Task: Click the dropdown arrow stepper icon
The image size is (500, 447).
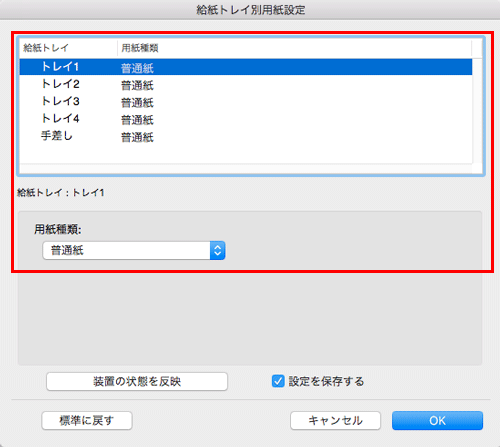Action: 218,250
